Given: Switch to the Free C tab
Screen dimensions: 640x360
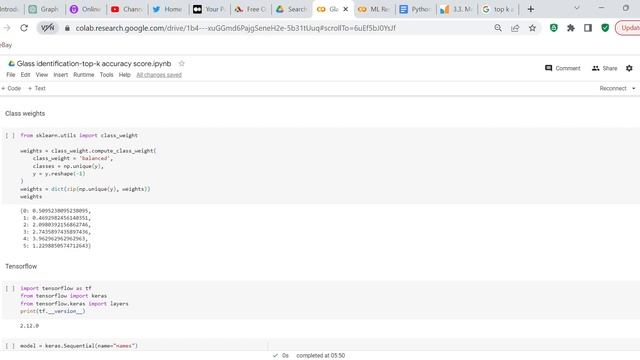Looking at the screenshot, I should 251,9.
